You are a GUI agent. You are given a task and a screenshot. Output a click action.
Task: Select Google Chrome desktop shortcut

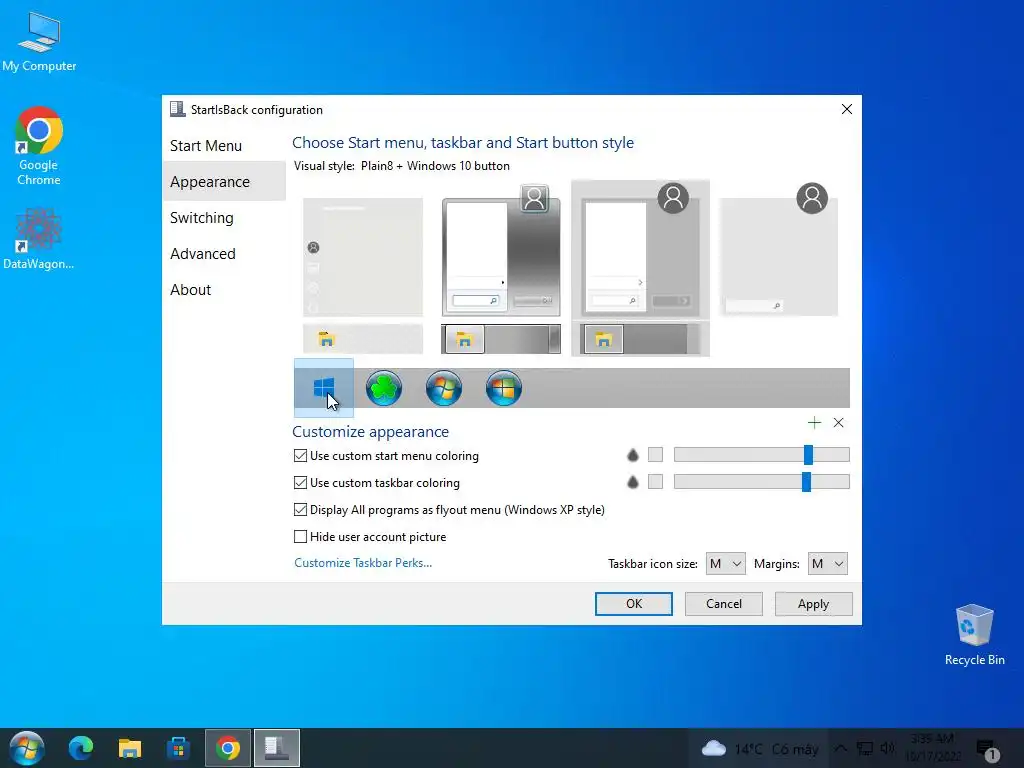coord(39,146)
